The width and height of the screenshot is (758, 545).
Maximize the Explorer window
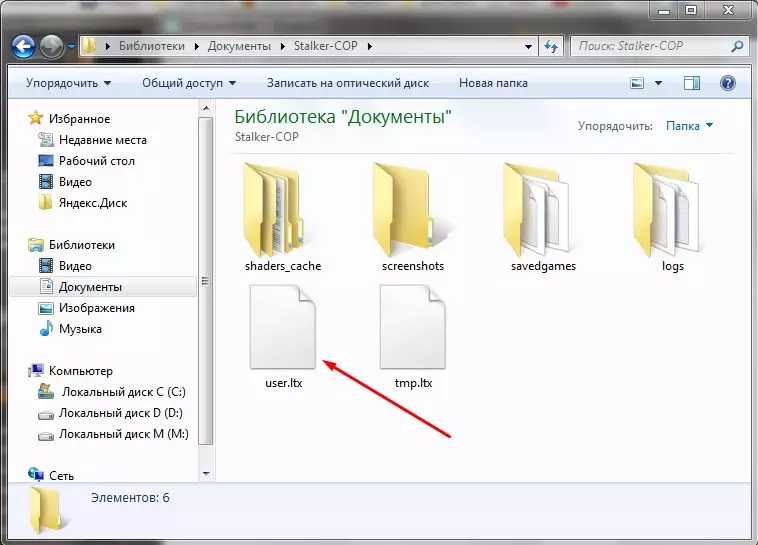click(691, 10)
